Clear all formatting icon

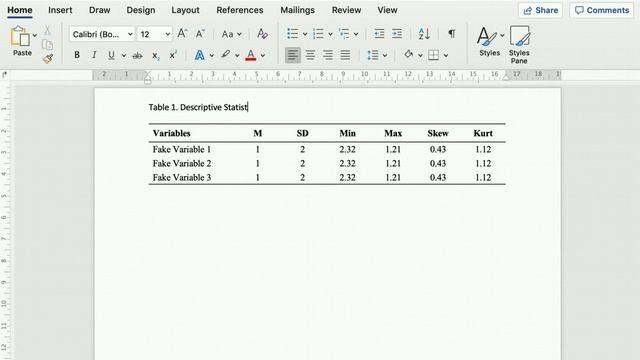tap(262, 34)
